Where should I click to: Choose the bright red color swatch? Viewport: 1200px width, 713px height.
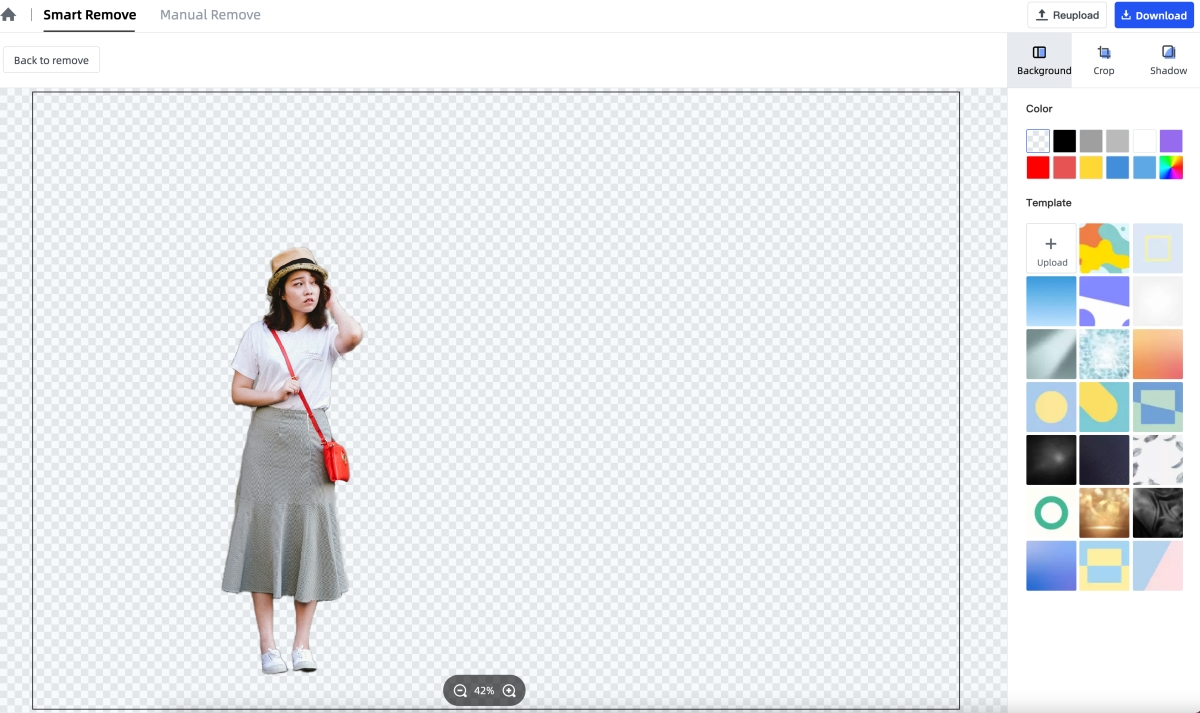(1038, 168)
